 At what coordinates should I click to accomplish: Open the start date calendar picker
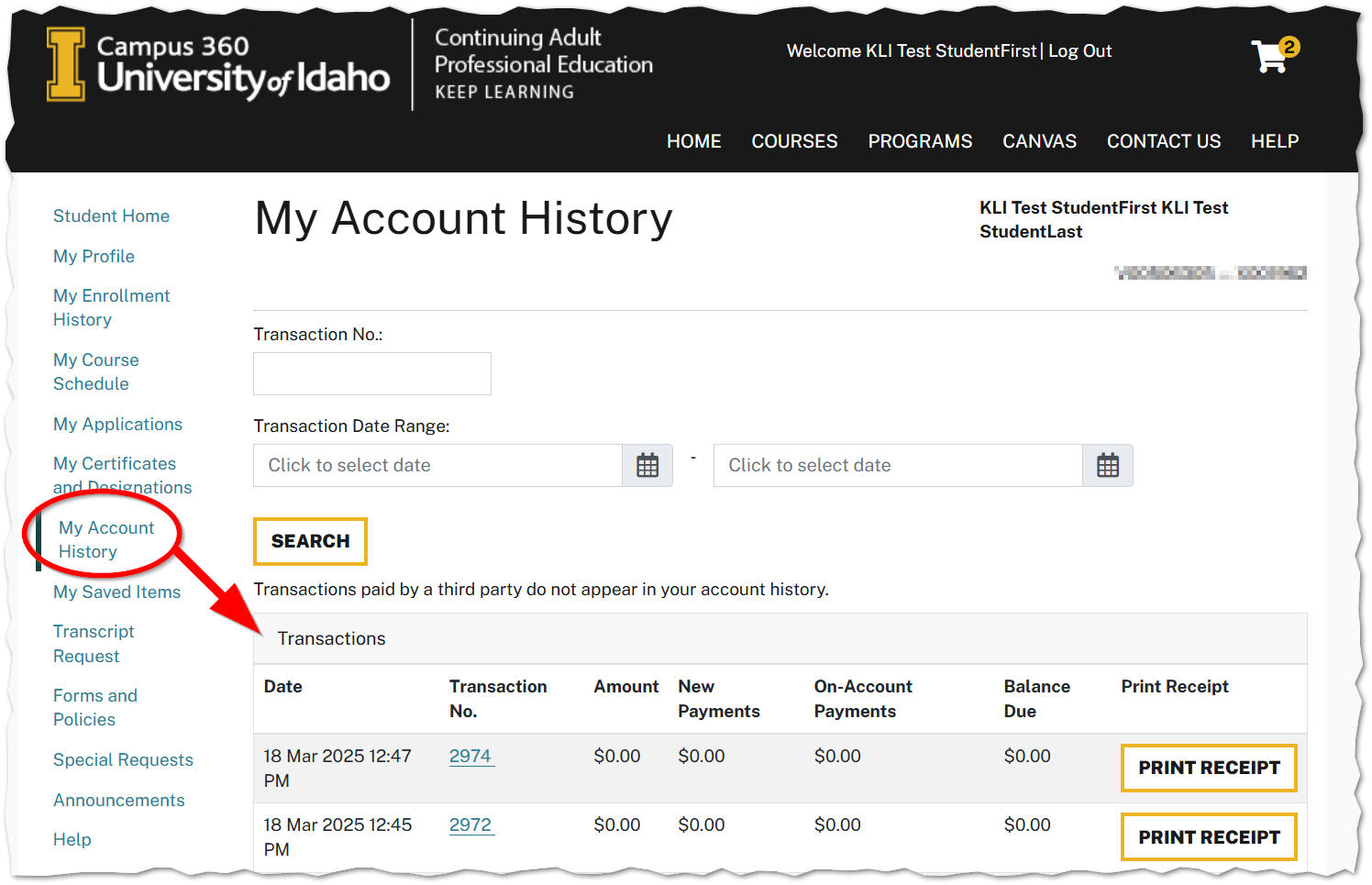[647, 465]
